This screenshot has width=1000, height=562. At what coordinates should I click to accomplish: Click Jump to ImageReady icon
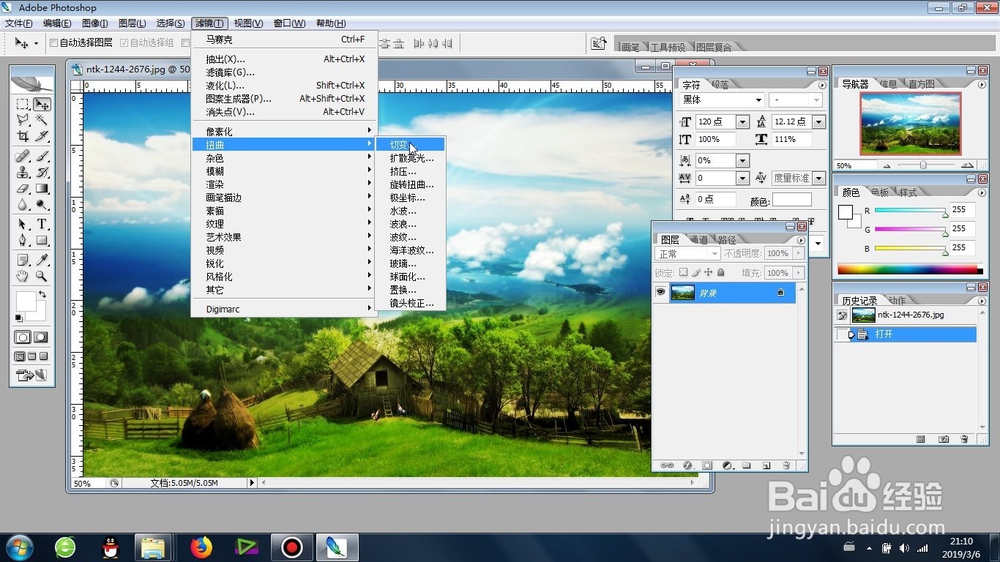tap(31, 375)
